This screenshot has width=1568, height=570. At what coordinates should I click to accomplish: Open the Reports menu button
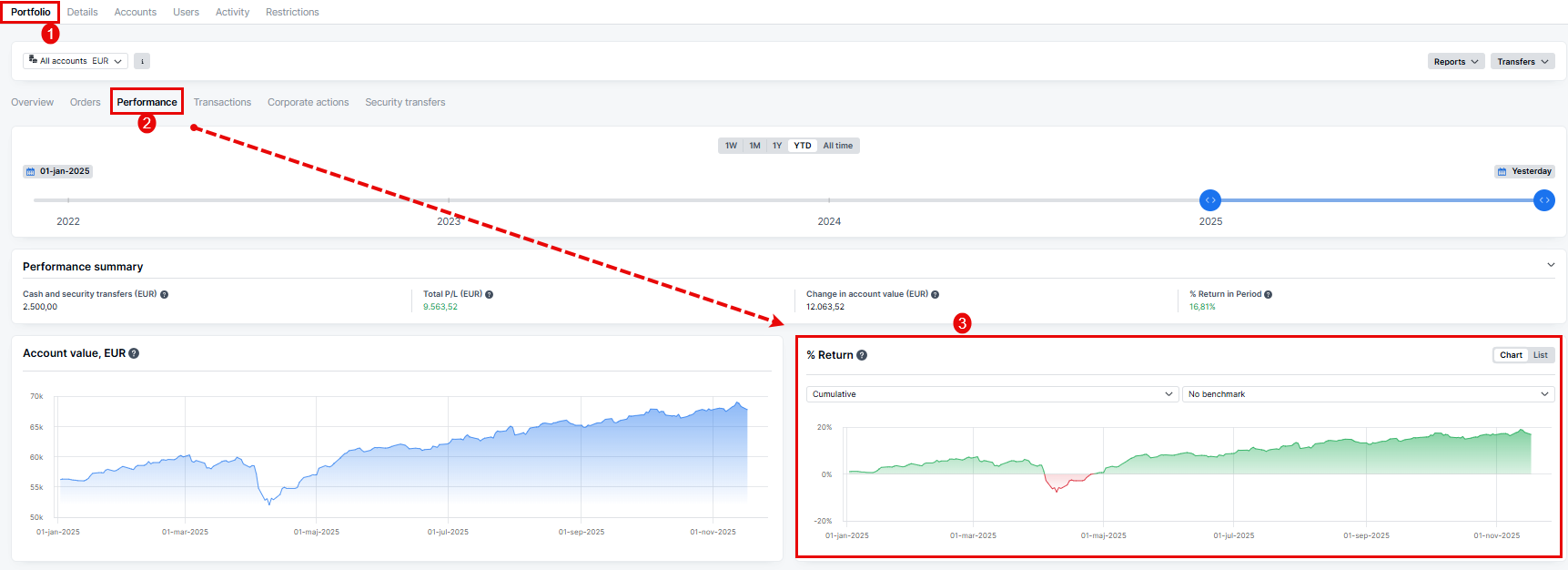point(1455,62)
